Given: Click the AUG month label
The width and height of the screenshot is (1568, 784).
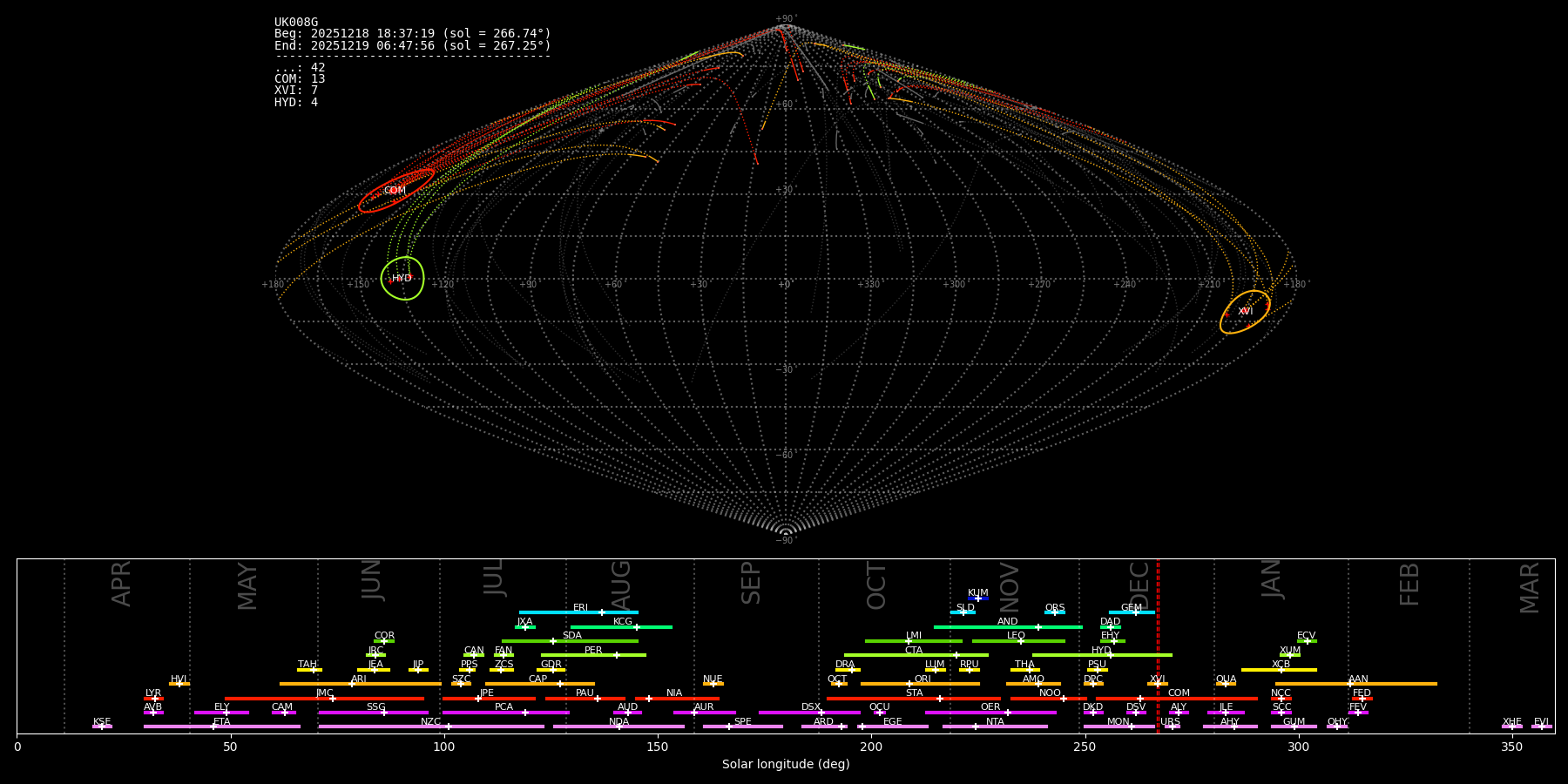Looking at the screenshot, I should [x=621, y=585].
